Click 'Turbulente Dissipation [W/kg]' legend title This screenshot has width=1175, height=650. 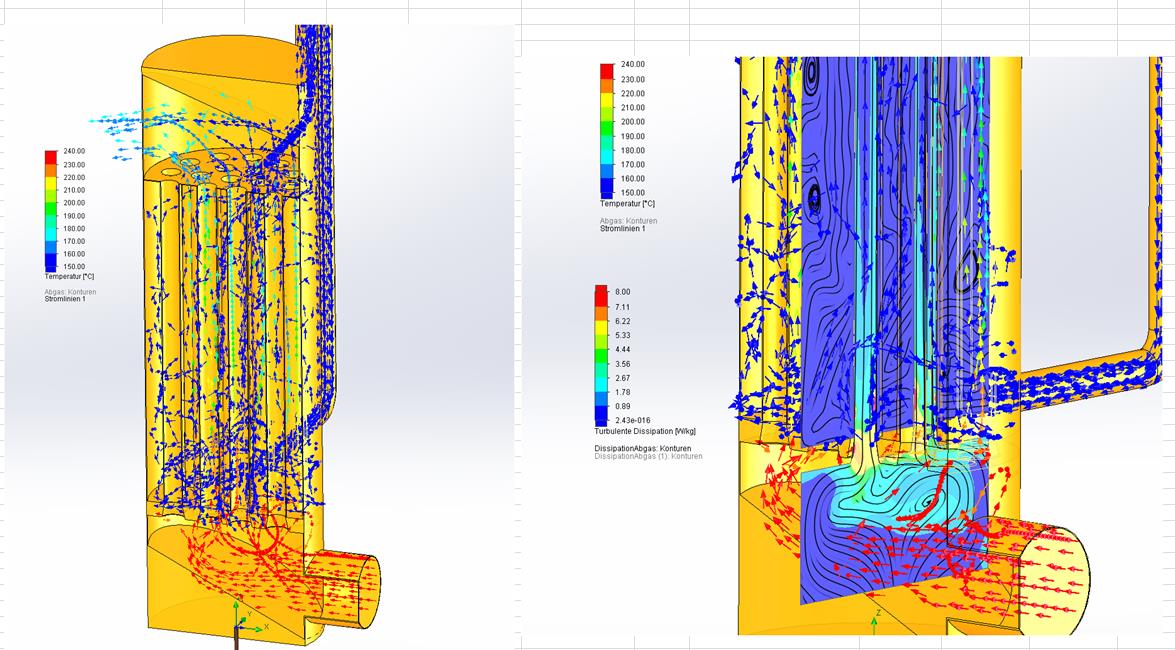[x=644, y=431]
